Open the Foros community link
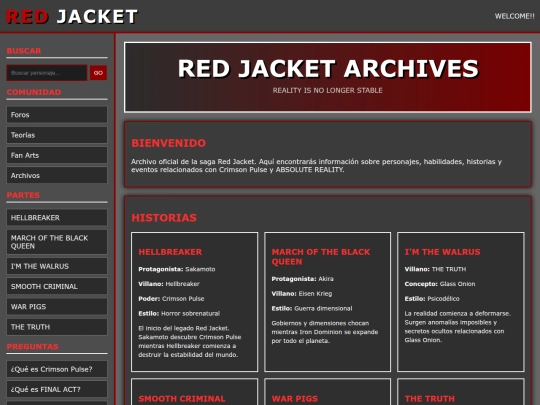Image resolution: width=540 pixels, height=405 pixels. pos(57,115)
